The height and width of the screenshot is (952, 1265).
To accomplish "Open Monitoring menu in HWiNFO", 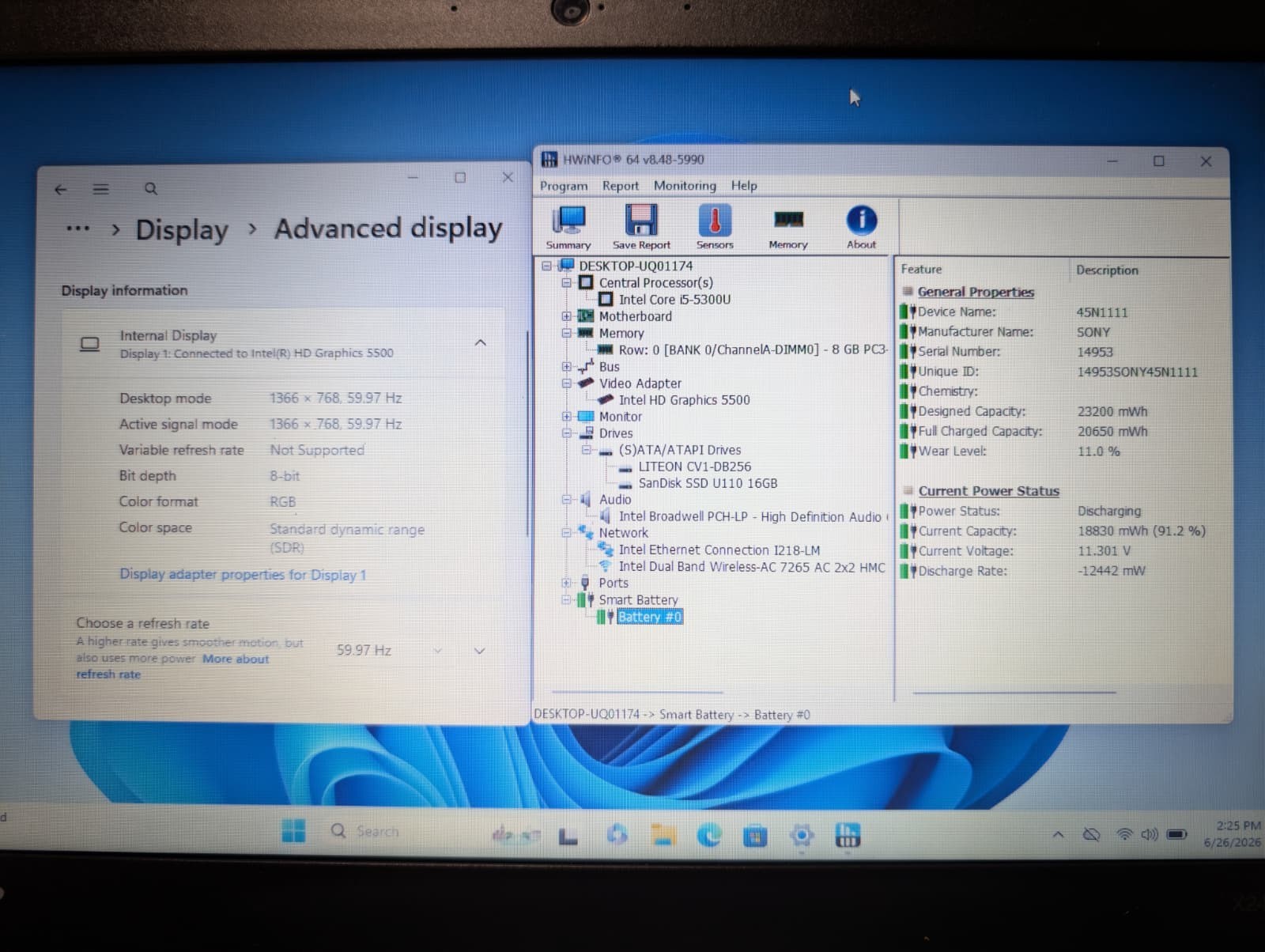I will (x=685, y=186).
